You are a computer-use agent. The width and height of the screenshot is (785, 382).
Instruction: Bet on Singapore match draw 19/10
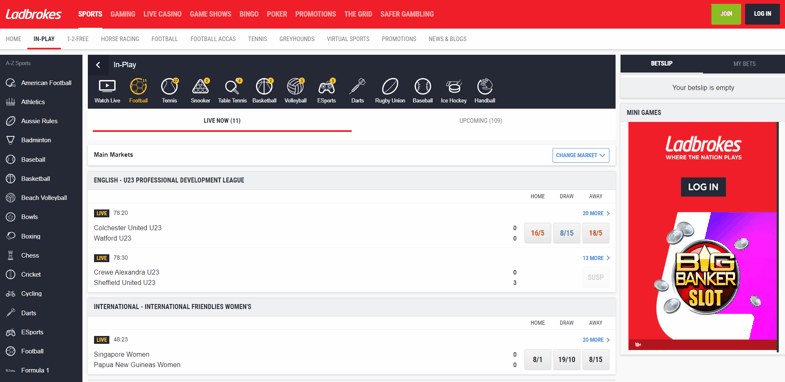[x=567, y=359]
